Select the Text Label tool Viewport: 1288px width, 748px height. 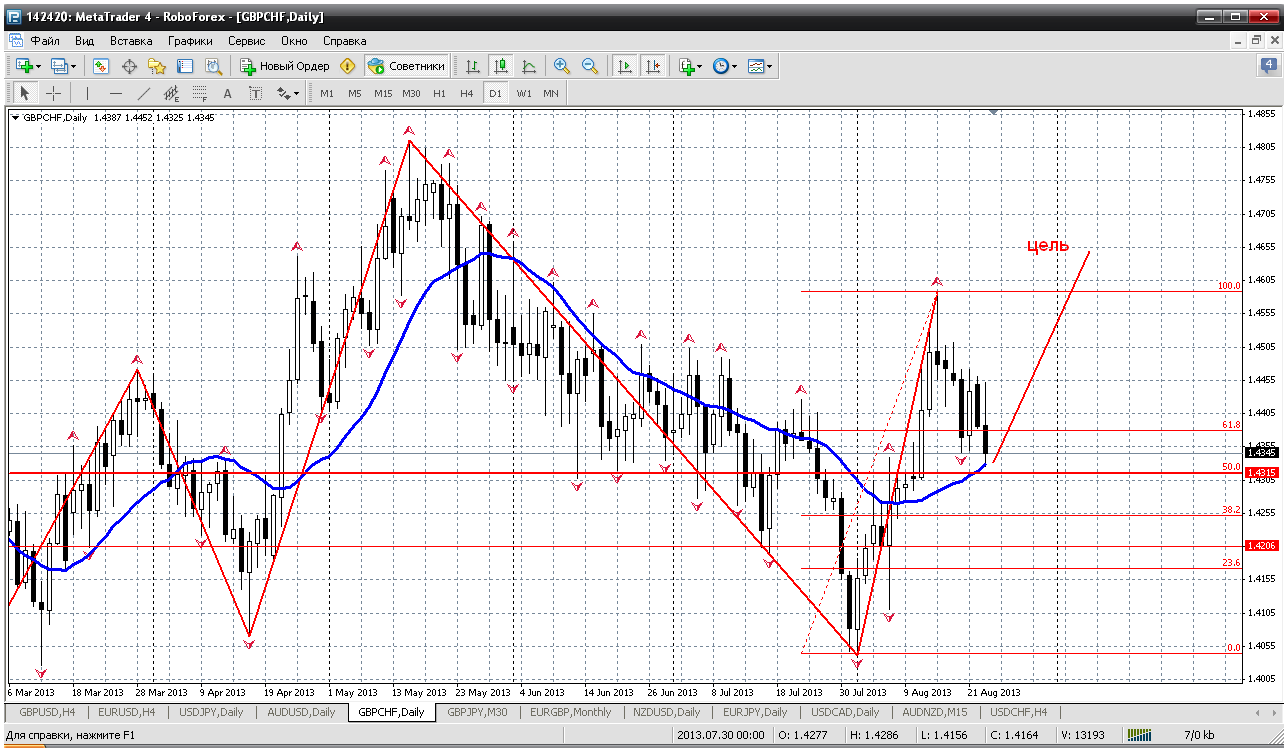[255, 93]
